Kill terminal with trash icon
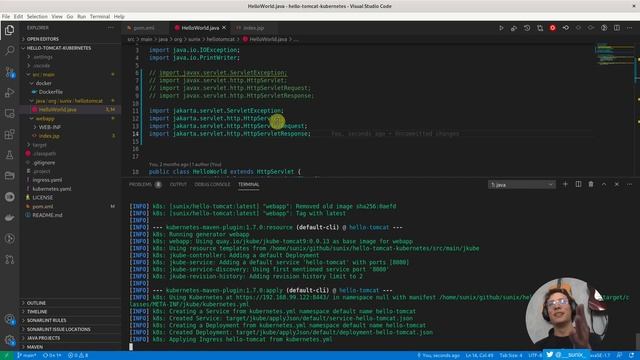The height and width of the screenshot is (360, 640). (x=591, y=184)
